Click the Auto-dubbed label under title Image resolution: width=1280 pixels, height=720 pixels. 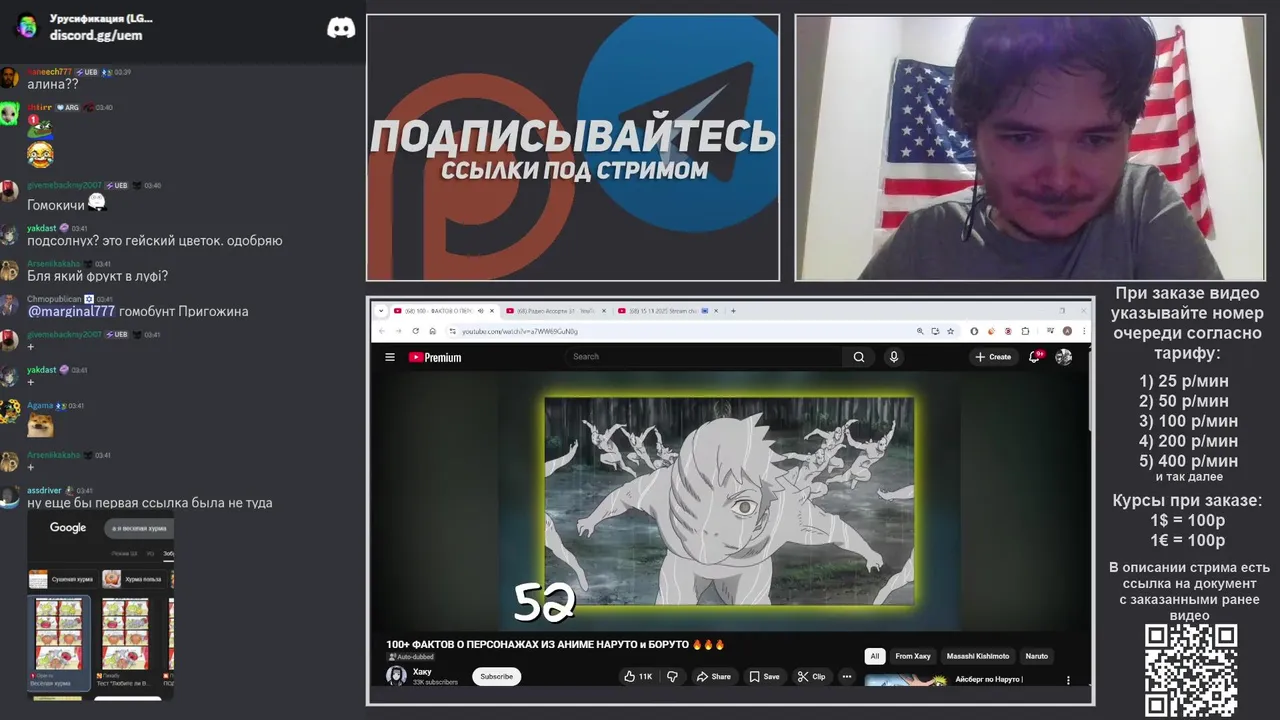coord(411,657)
